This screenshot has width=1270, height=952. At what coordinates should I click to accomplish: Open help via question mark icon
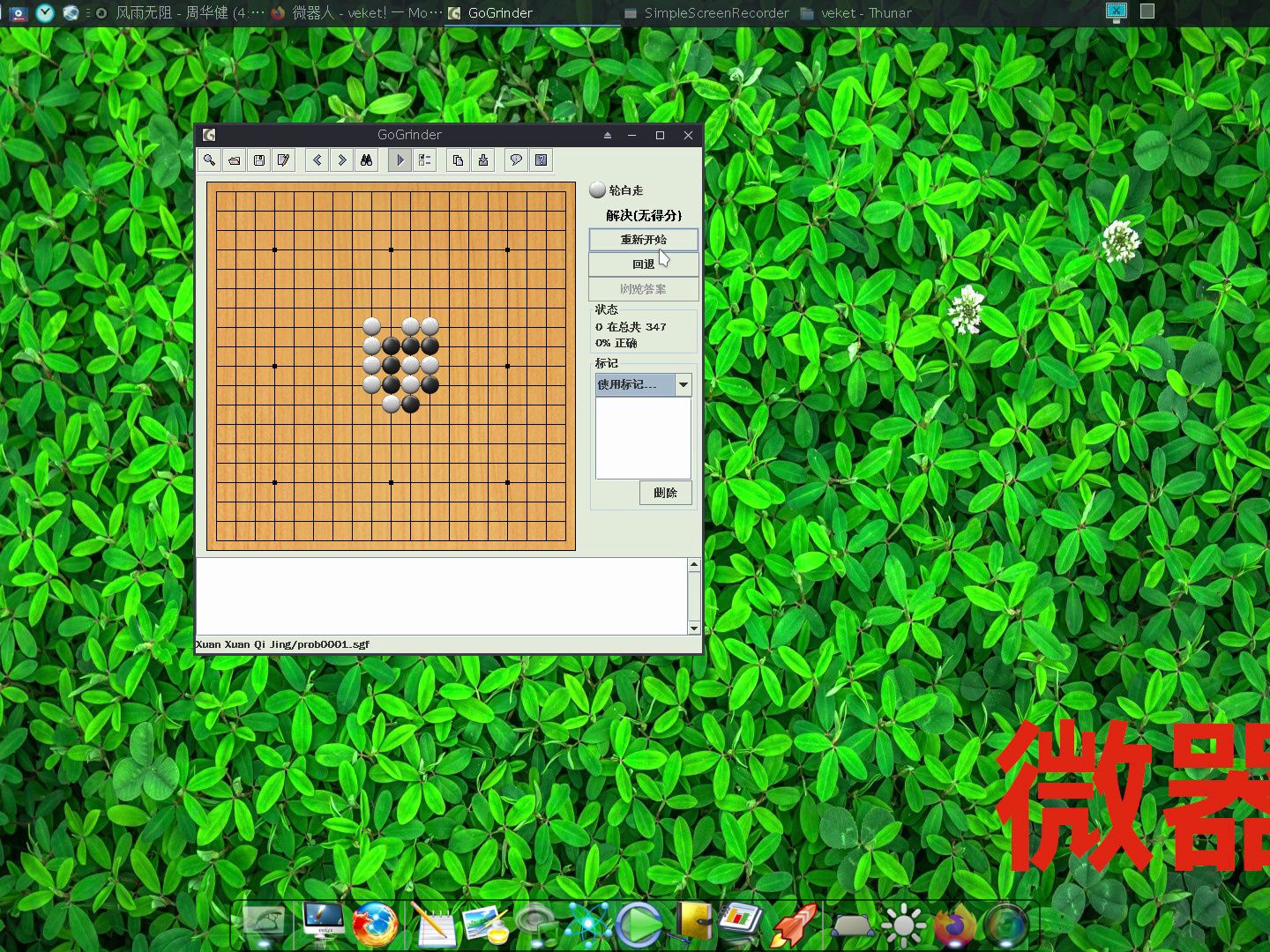click(x=541, y=160)
